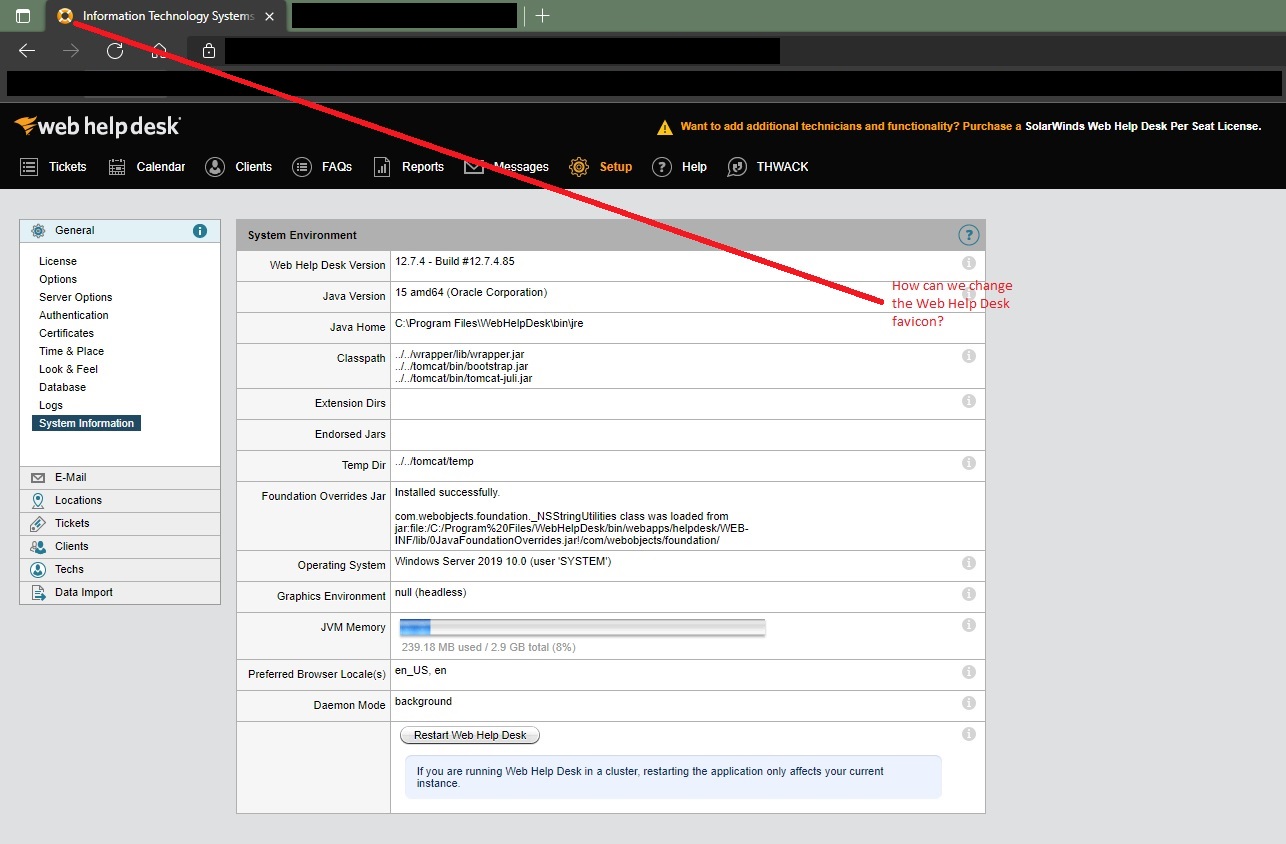The height and width of the screenshot is (844, 1286).
Task: Expand the Clients sidebar section
Action: pyautogui.click(x=120, y=547)
